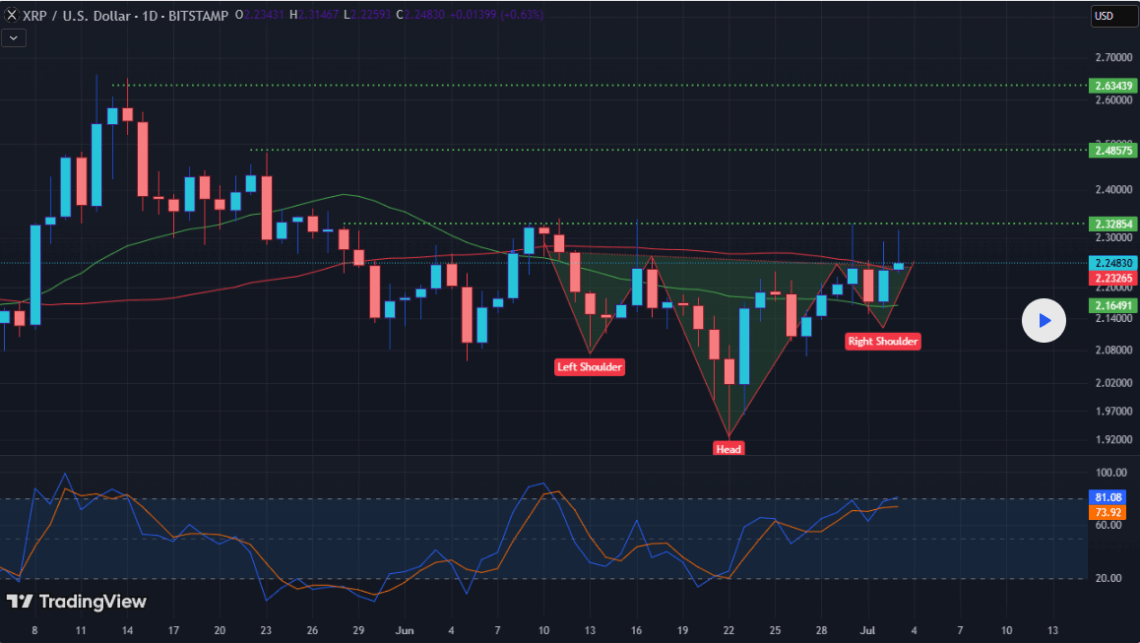
Task: Click the red 2.23265 moving average tag
Action: 1112,278
